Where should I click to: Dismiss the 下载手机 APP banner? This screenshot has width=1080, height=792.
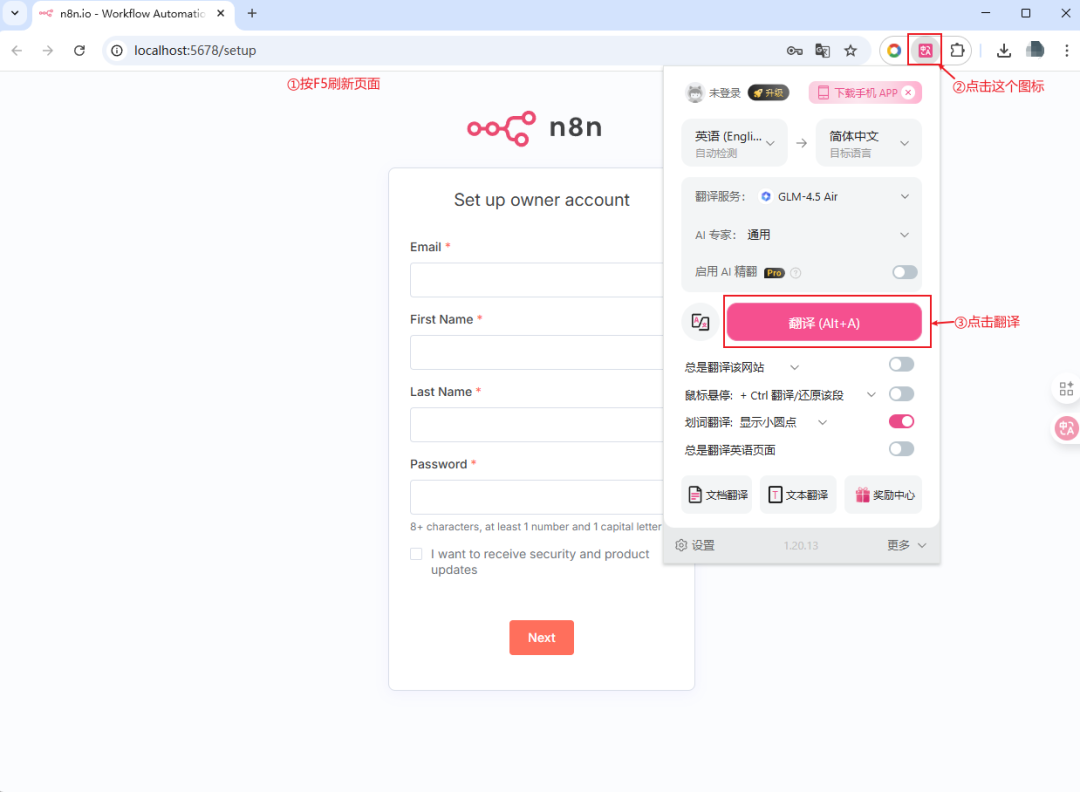tap(908, 92)
